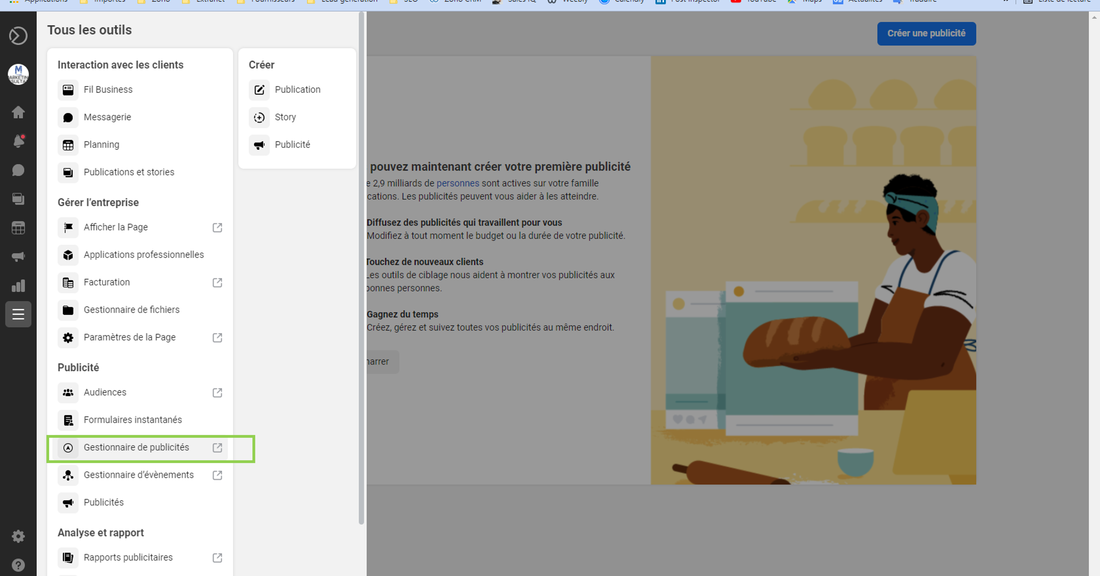Viewport: 1100px width, 576px height.
Task: Click the Planning calendar icon
Action: [x=68, y=145]
